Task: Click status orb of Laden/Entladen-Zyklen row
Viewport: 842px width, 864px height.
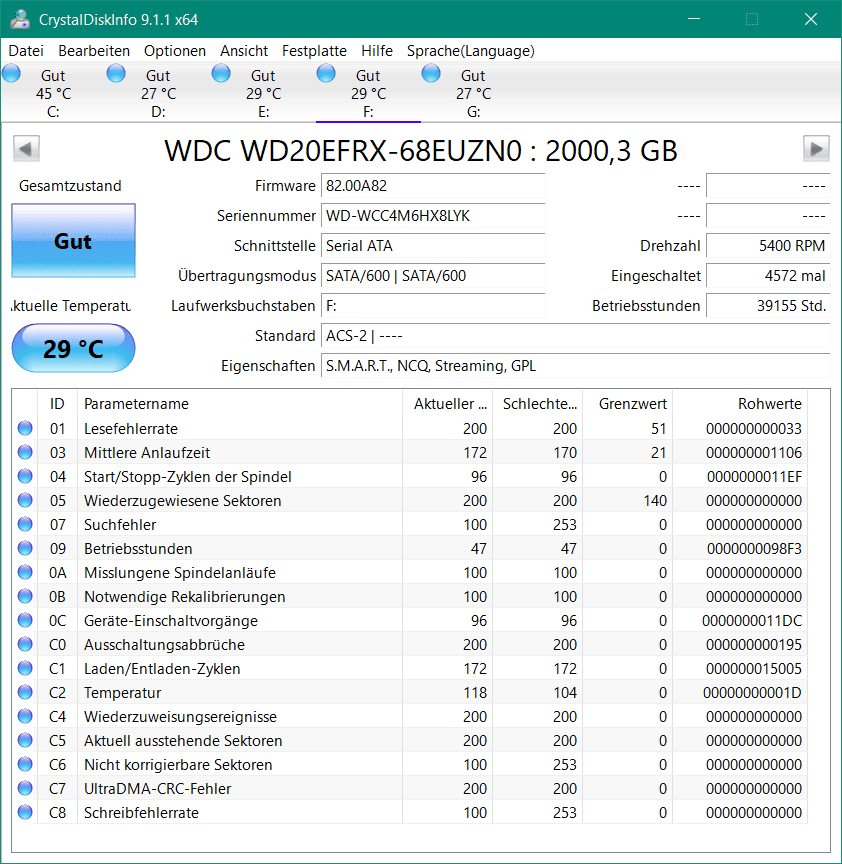Action: pos(25,668)
